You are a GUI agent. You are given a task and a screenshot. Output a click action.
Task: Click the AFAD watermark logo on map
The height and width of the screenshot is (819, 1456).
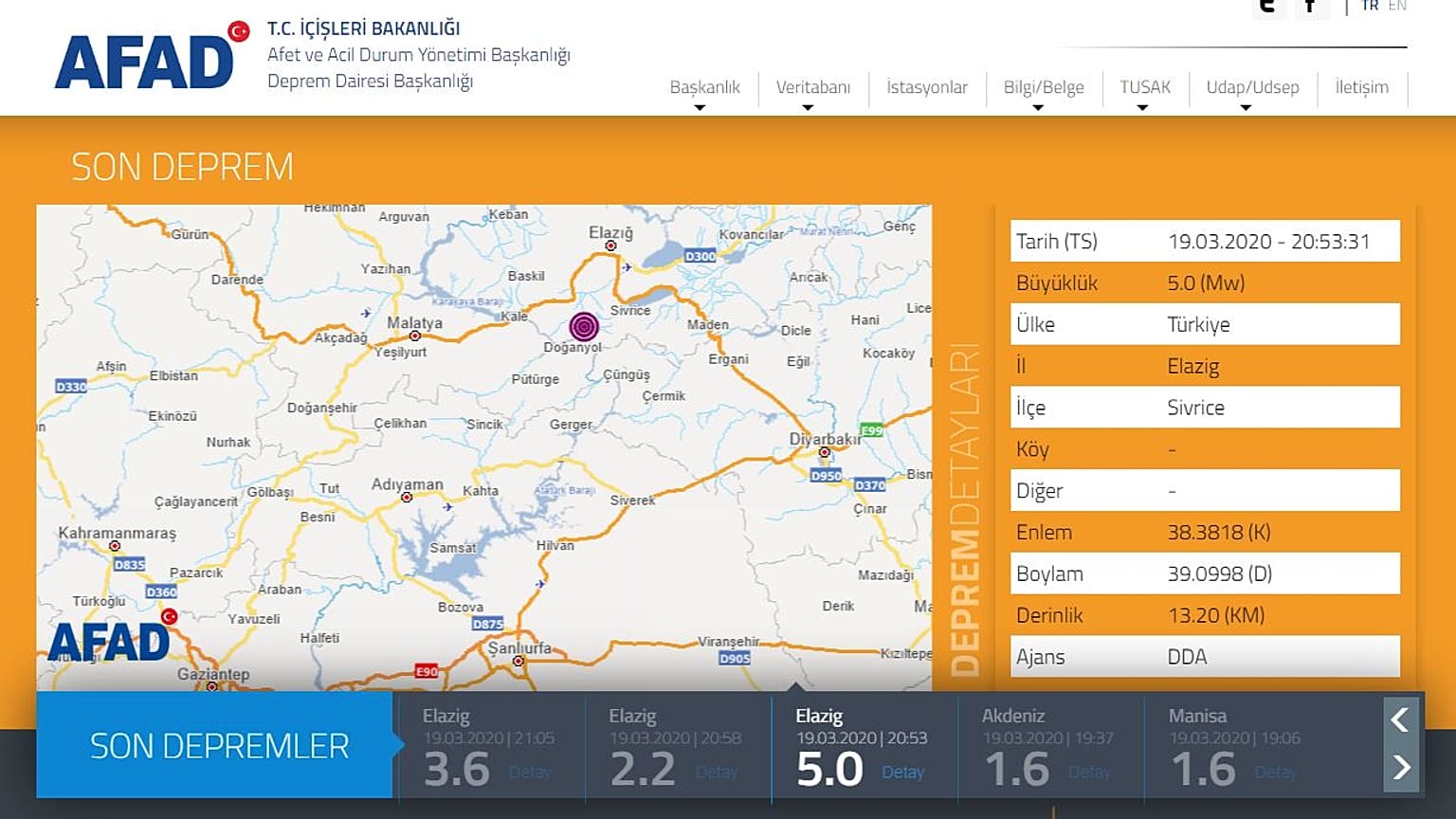[112, 638]
